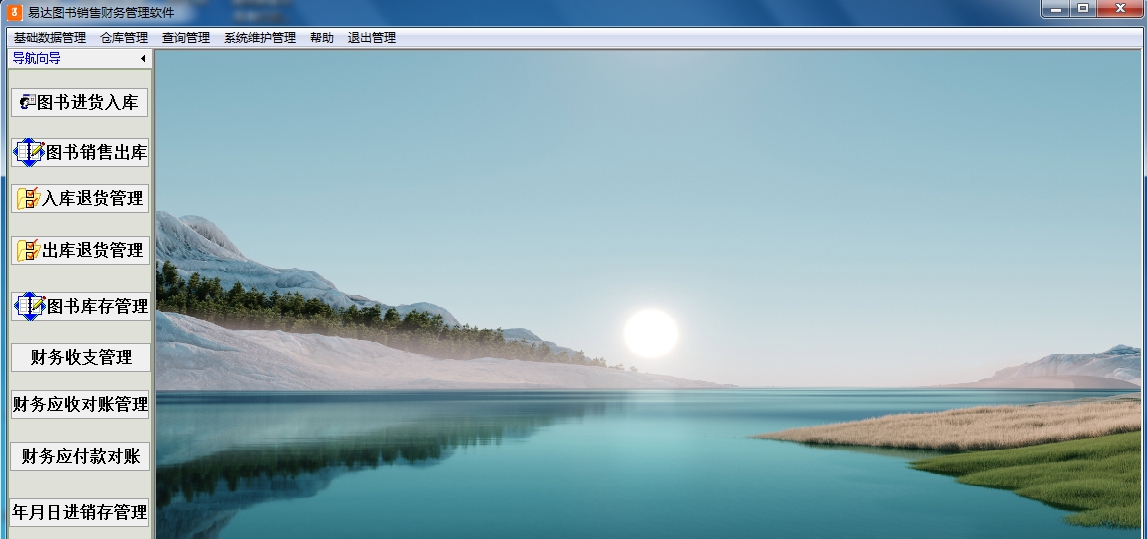The height and width of the screenshot is (539, 1147).
Task: Open the 查询管理 menu
Action: (186, 37)
